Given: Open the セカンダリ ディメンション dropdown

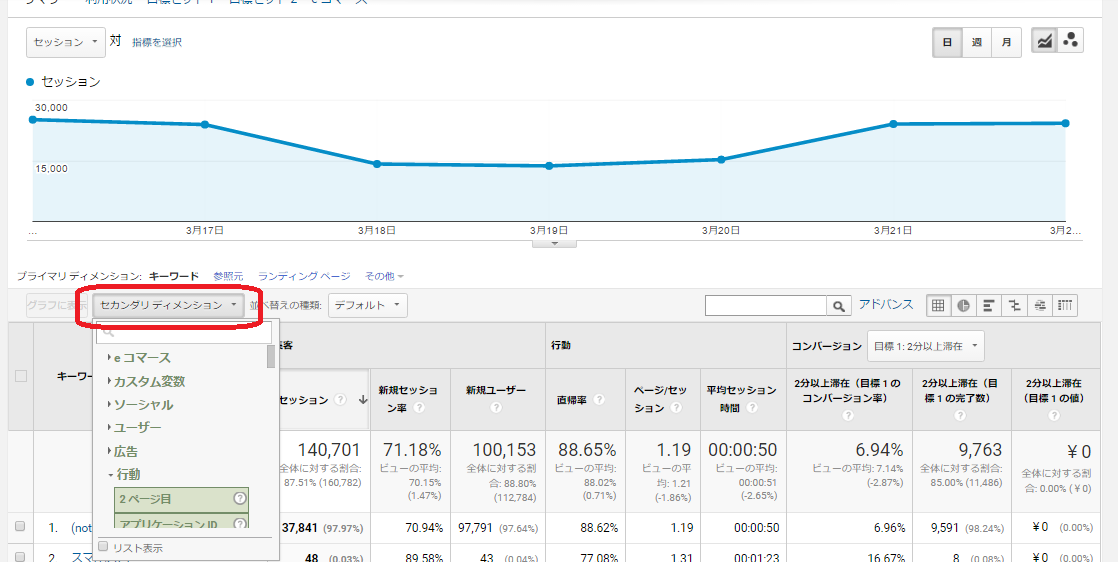Looking at the screenshot, I should click(169, 305).
